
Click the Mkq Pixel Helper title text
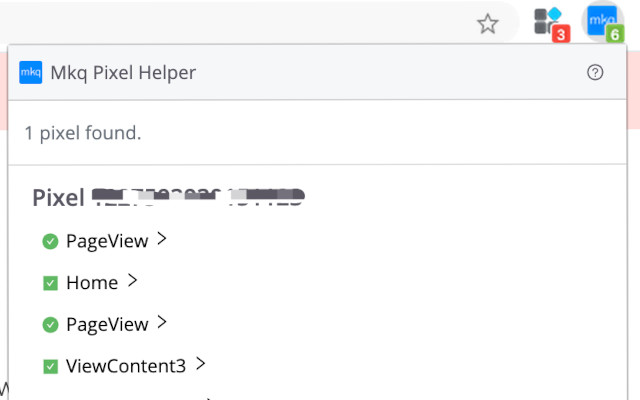point(123,72)
